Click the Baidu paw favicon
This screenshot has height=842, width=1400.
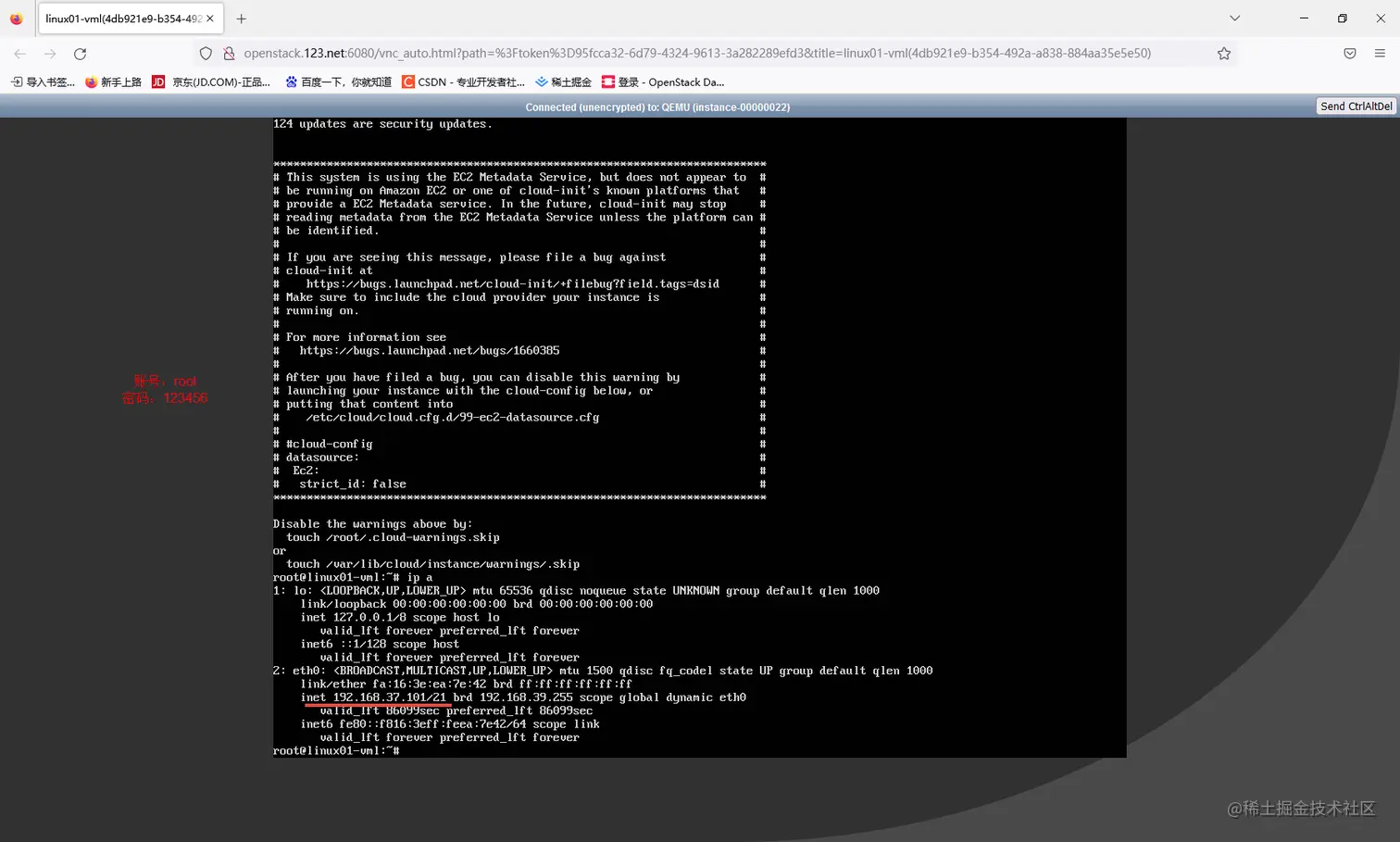(292, 82)
